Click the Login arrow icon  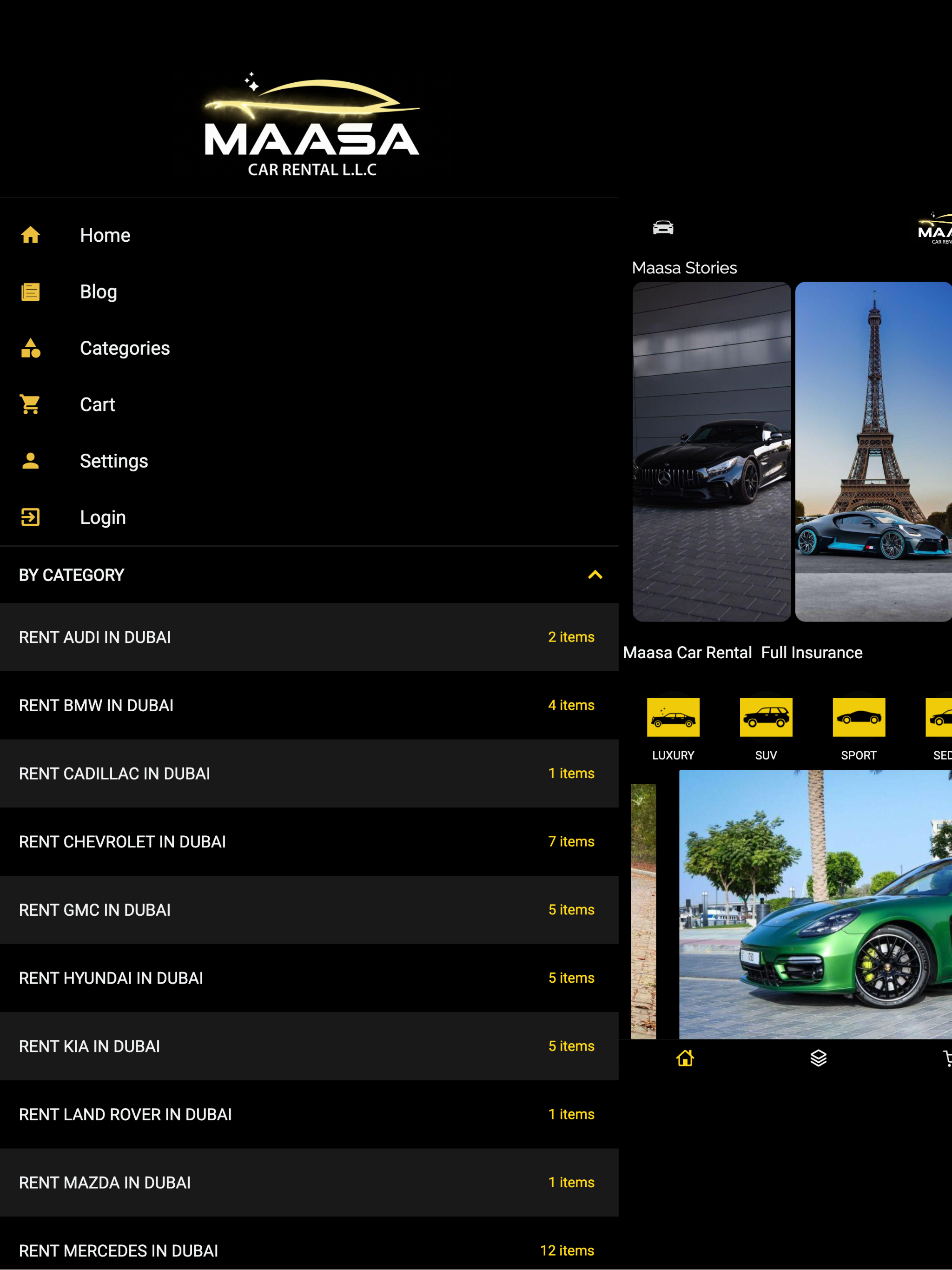pyautogui.click(x=30, y=517)
